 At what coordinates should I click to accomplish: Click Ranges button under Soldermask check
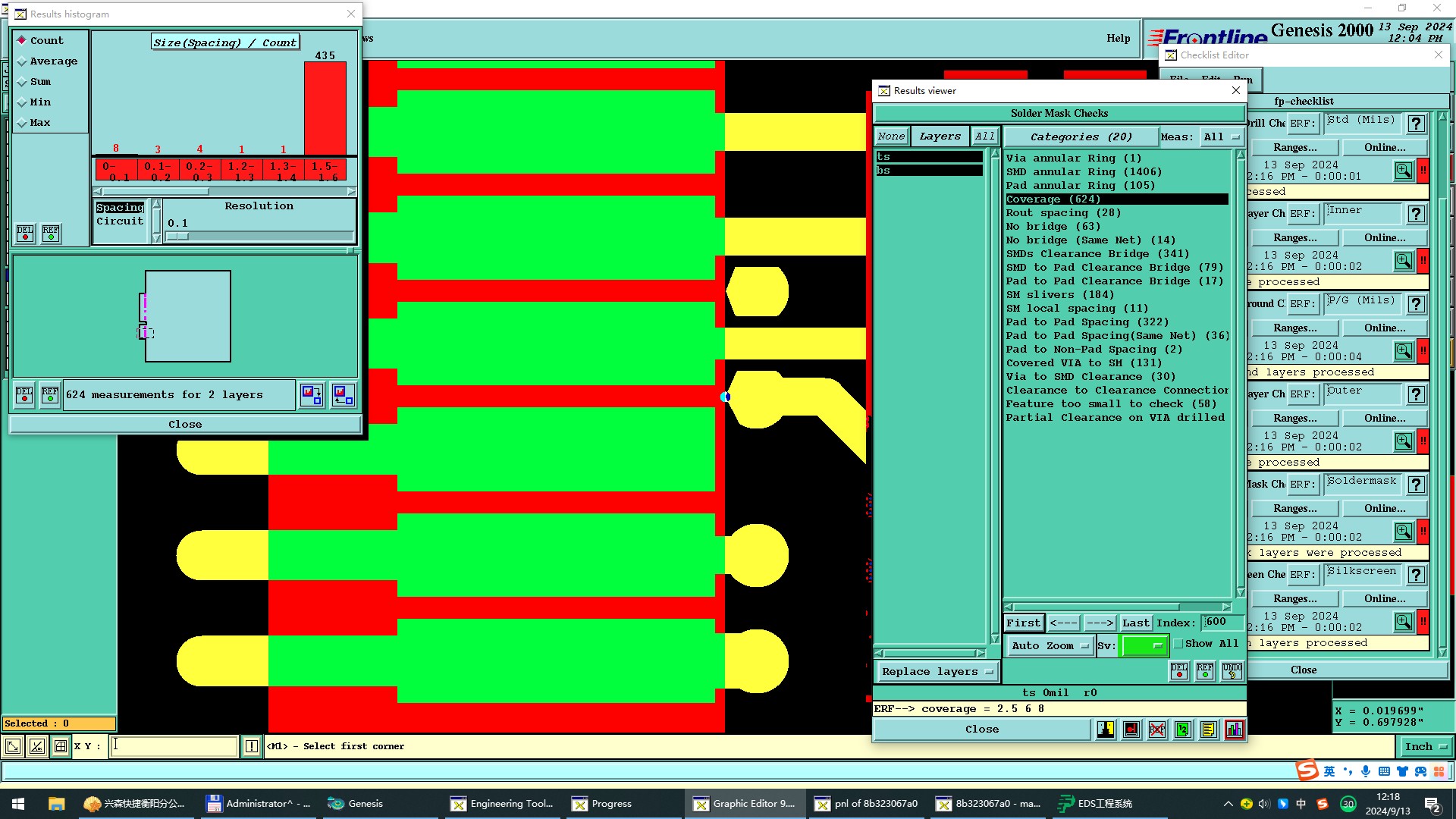click(1294, 509)
